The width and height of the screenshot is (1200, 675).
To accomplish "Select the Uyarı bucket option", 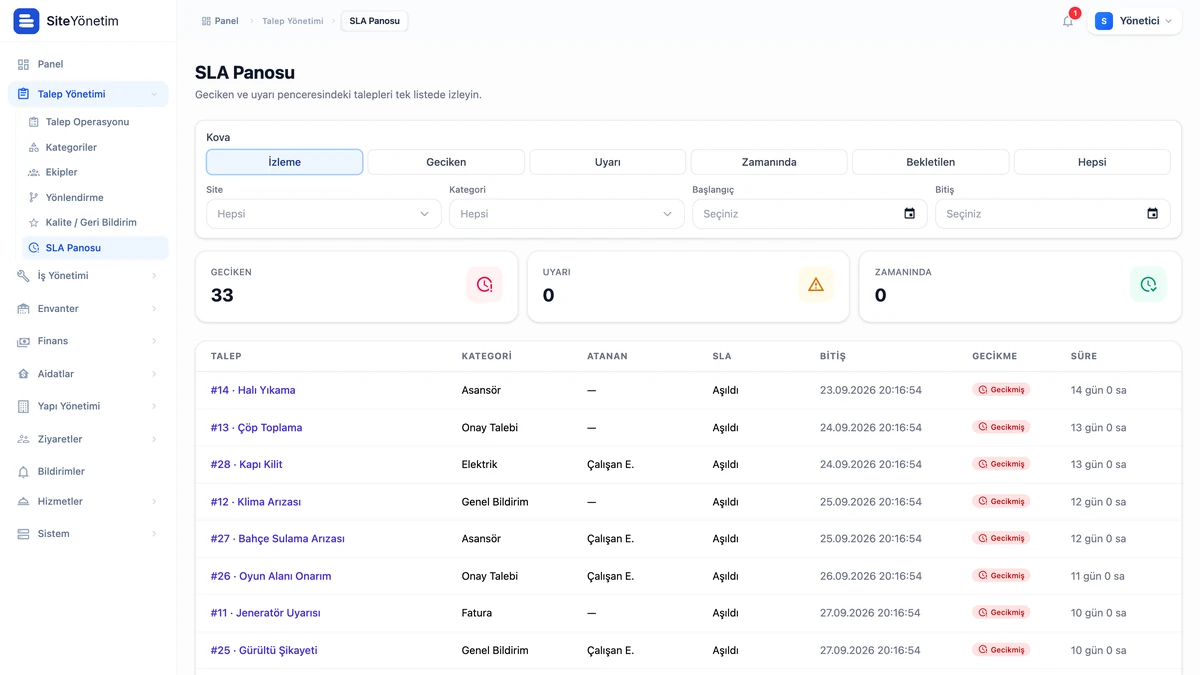I will click(608, 162).
